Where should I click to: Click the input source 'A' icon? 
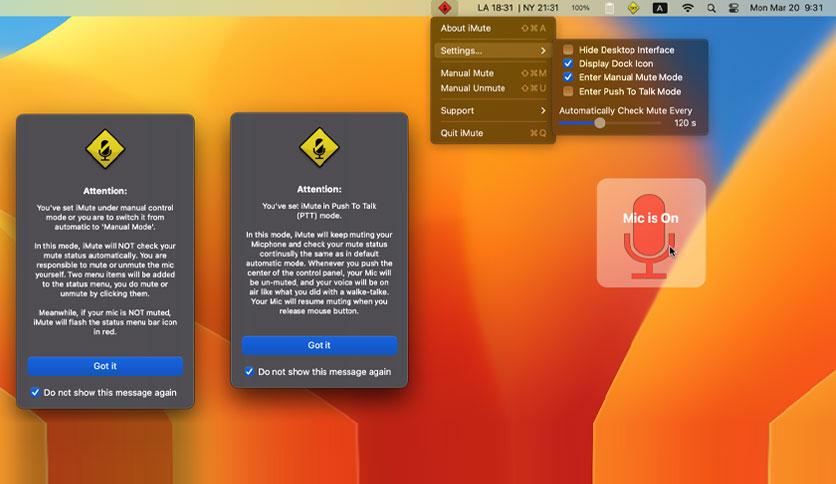tap(660, 8)
